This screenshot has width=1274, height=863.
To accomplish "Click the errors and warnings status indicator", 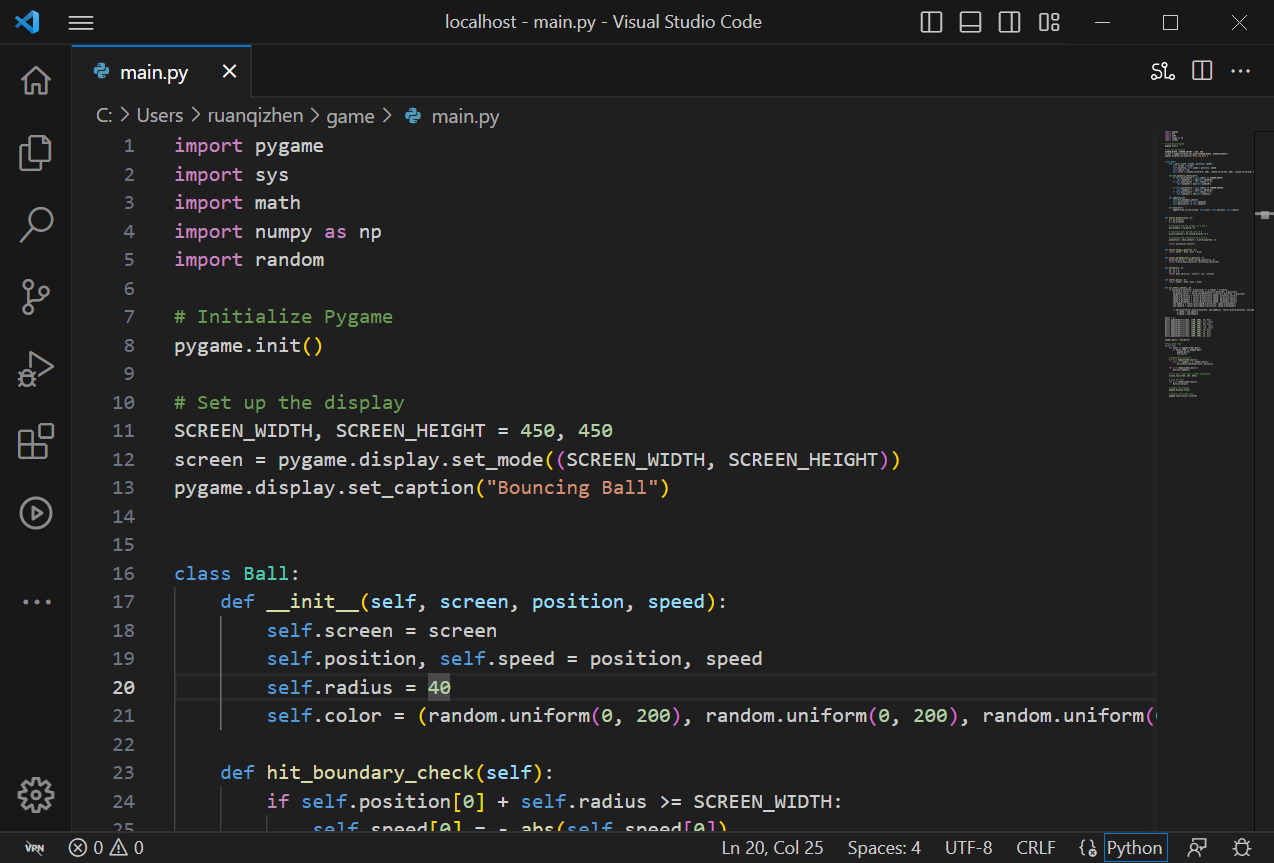I will tap(106, 848).
